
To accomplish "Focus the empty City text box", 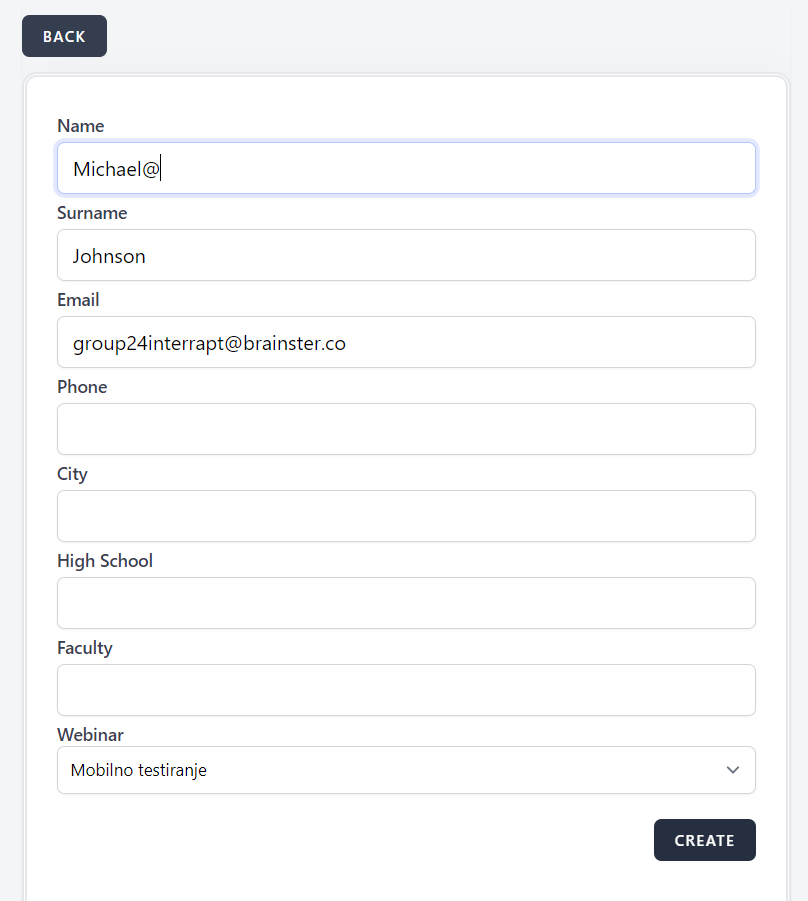I will click(406, 516).
